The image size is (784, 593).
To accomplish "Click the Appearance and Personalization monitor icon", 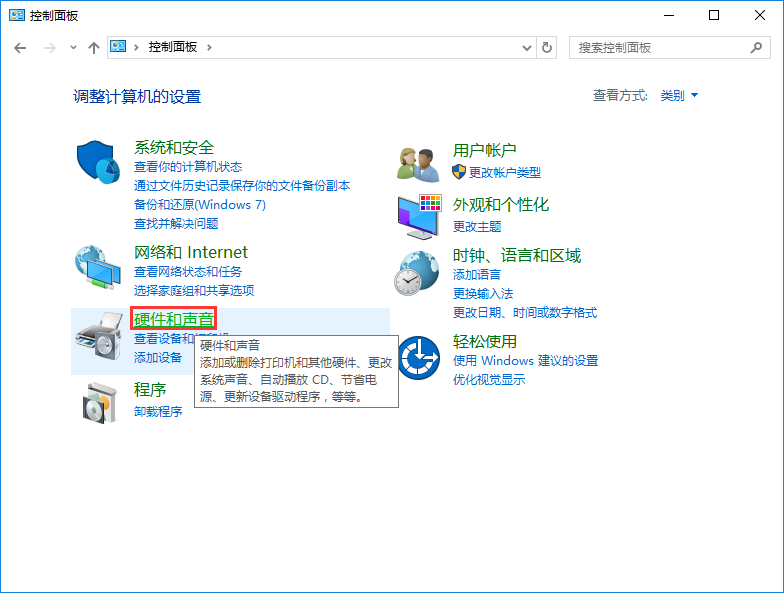I will click(418, 215).
